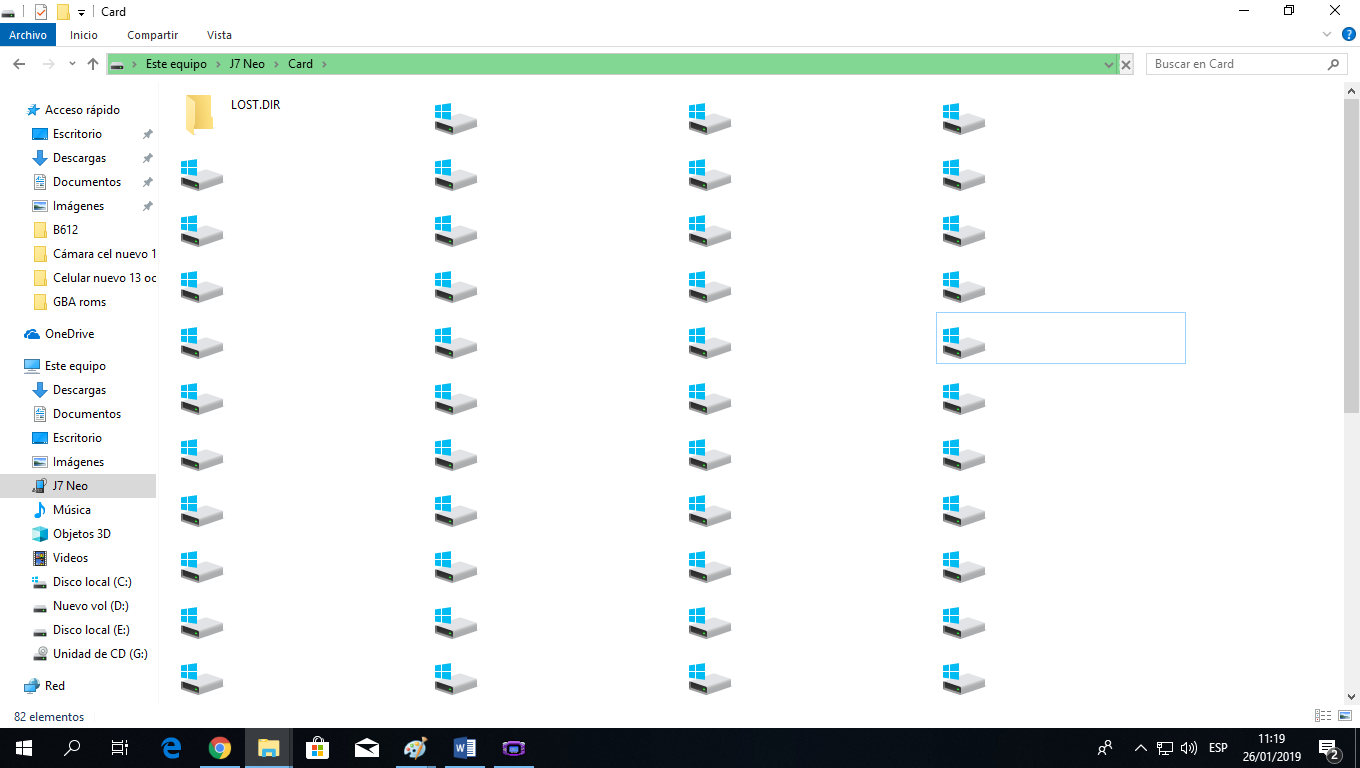Select Red in the navigation pane

[54, 686]
